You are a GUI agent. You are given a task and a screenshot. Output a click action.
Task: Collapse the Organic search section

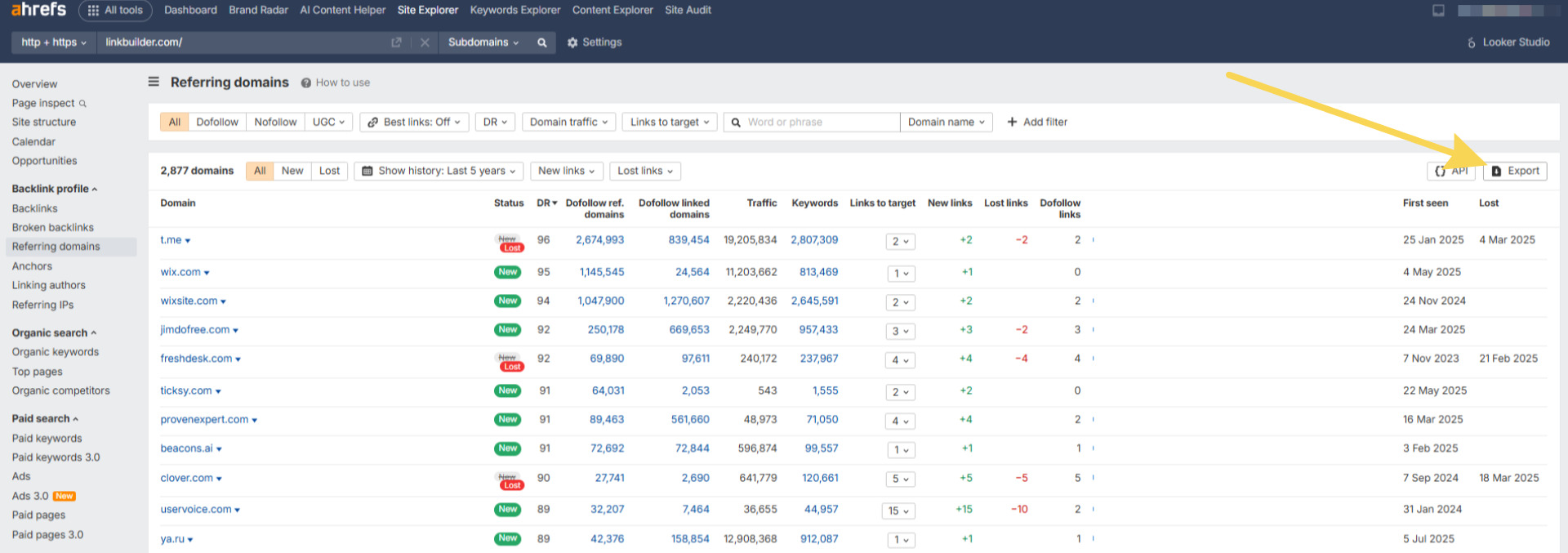54,333
